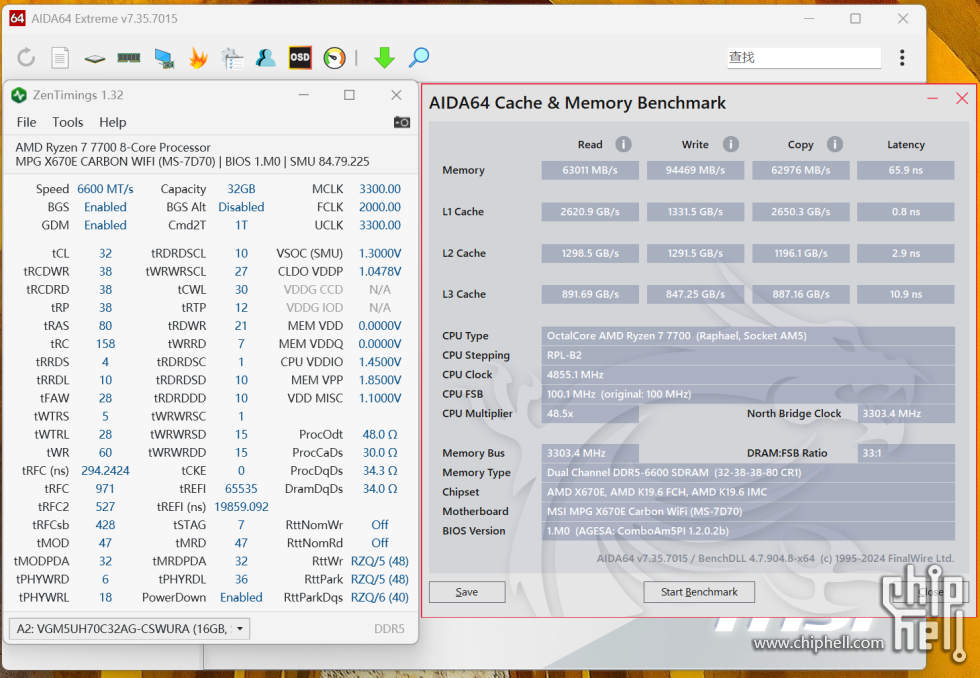Image resolution: width=980 pixels, height=678 pixels.
Task: Click the Save button in benchmark window
Action: tap(467, 592)
